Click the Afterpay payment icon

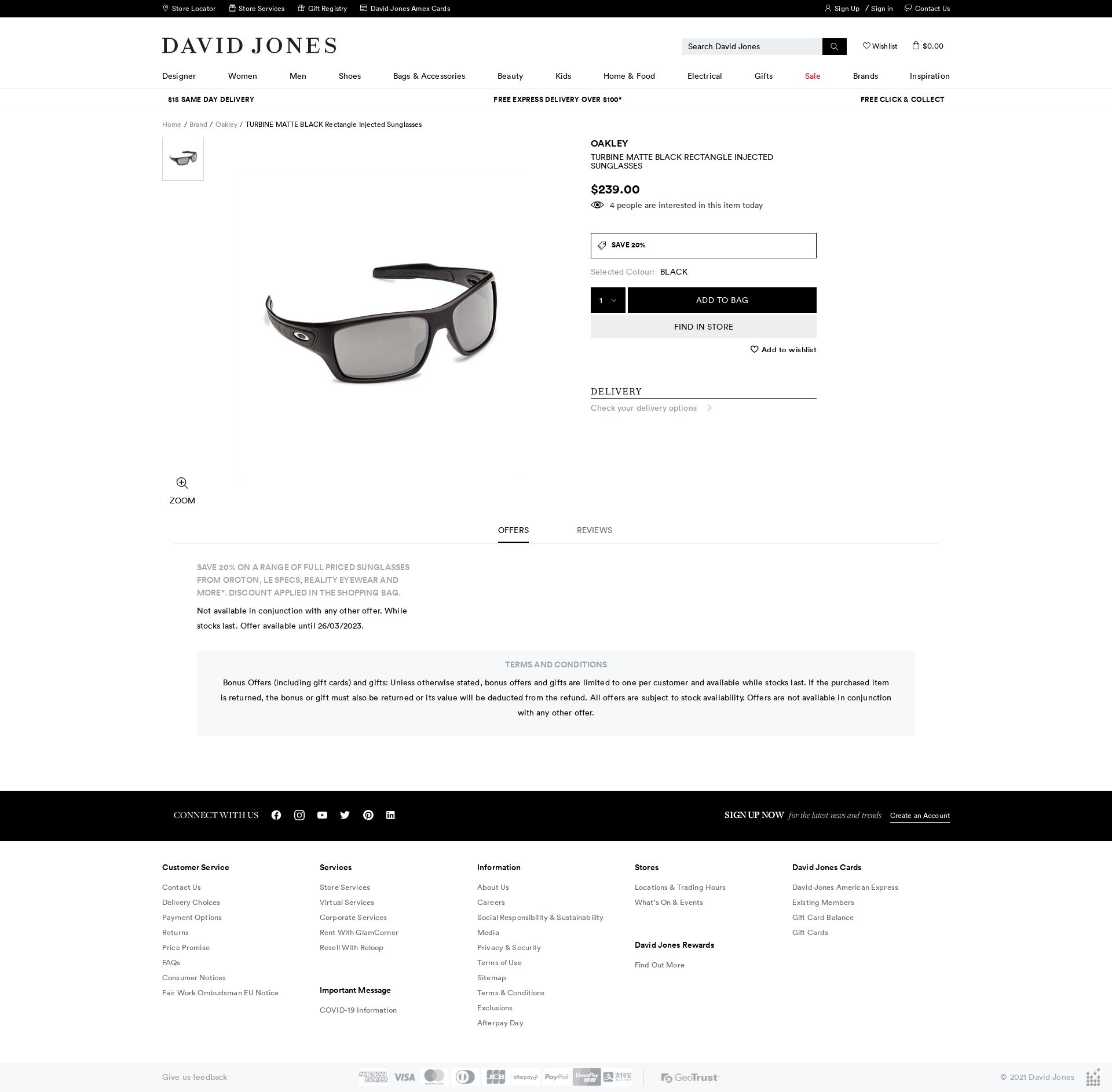526,1077
